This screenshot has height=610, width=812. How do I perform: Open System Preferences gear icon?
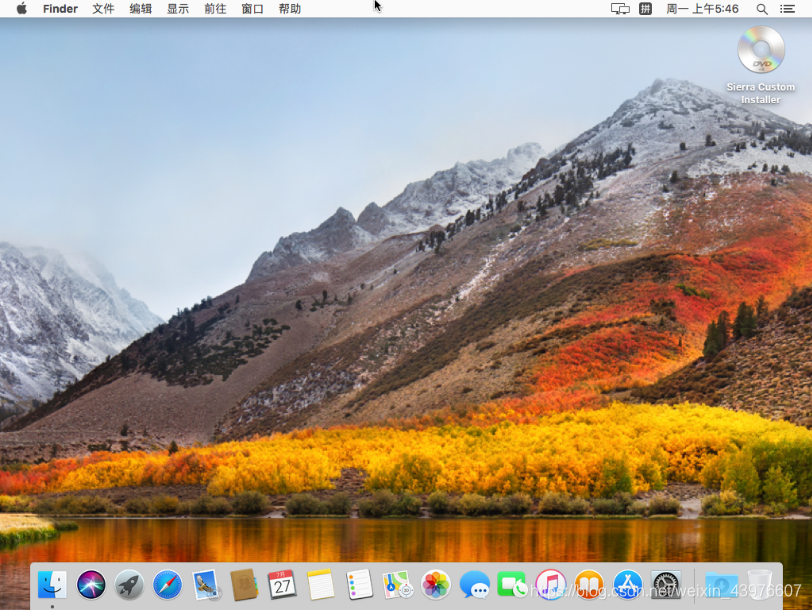click(666, 585)
